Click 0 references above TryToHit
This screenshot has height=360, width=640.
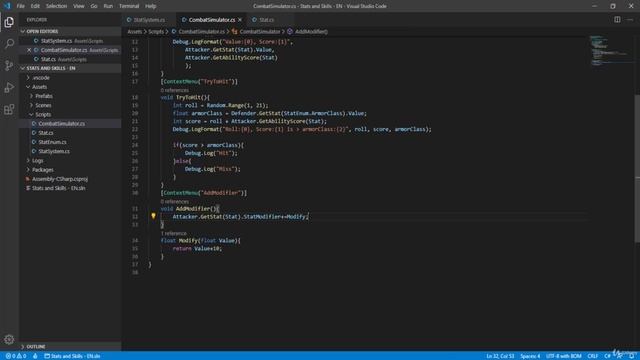[x=175, y=90]
